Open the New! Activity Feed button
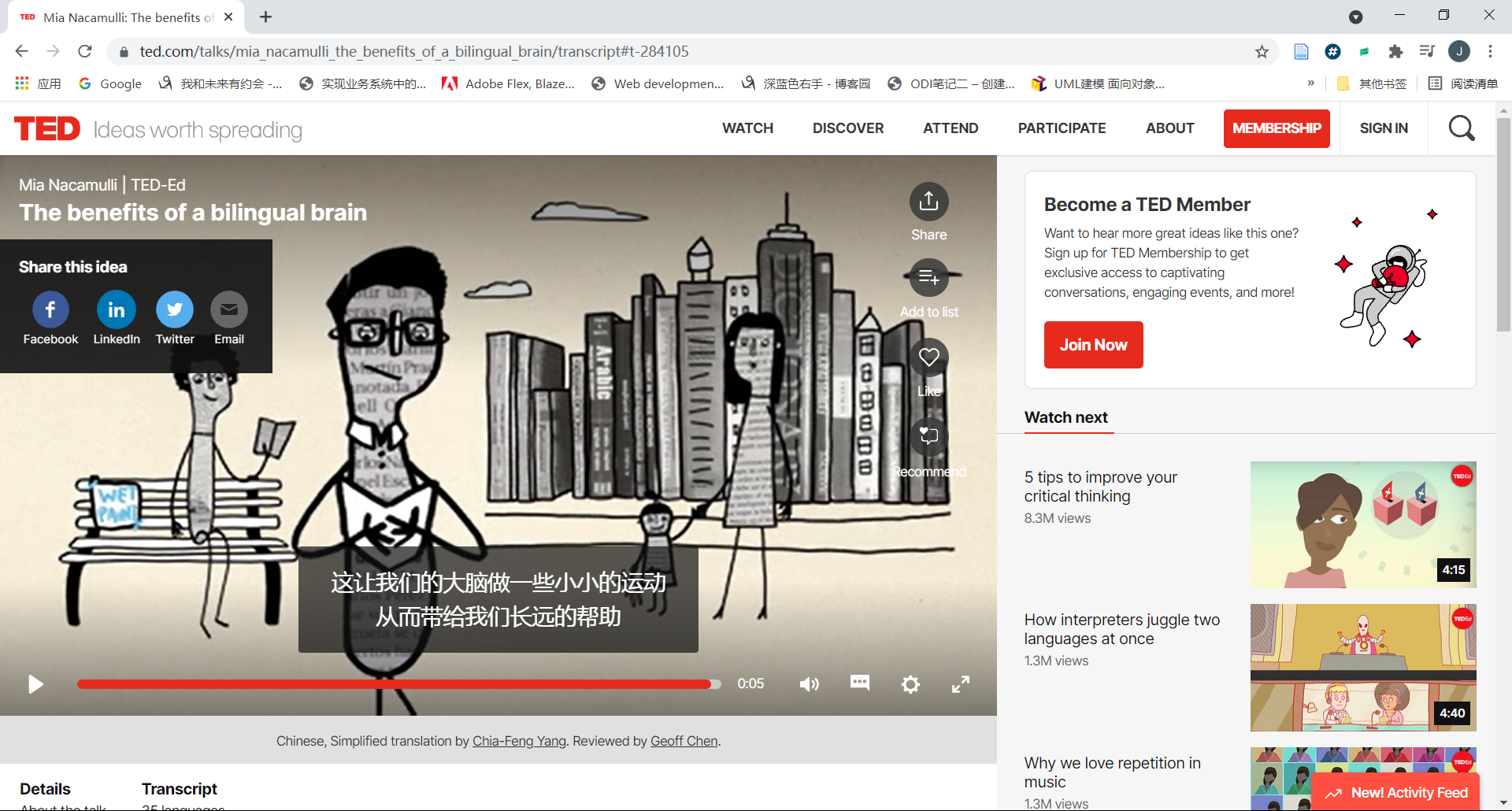 (1395, 793)
